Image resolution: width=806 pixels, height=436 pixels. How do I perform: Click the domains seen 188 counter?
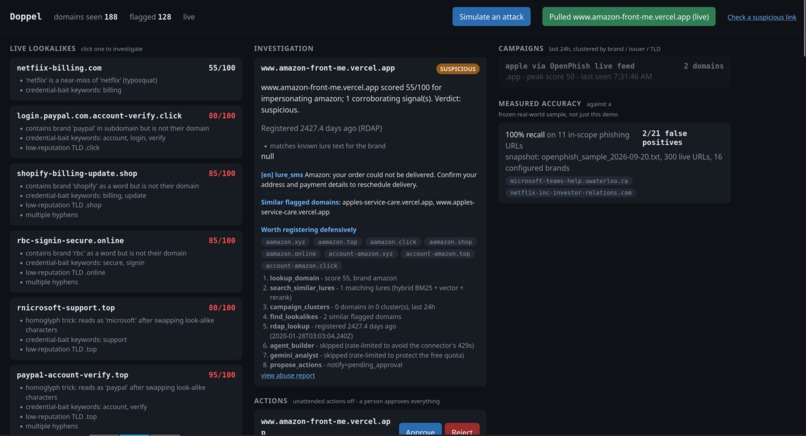85,17
